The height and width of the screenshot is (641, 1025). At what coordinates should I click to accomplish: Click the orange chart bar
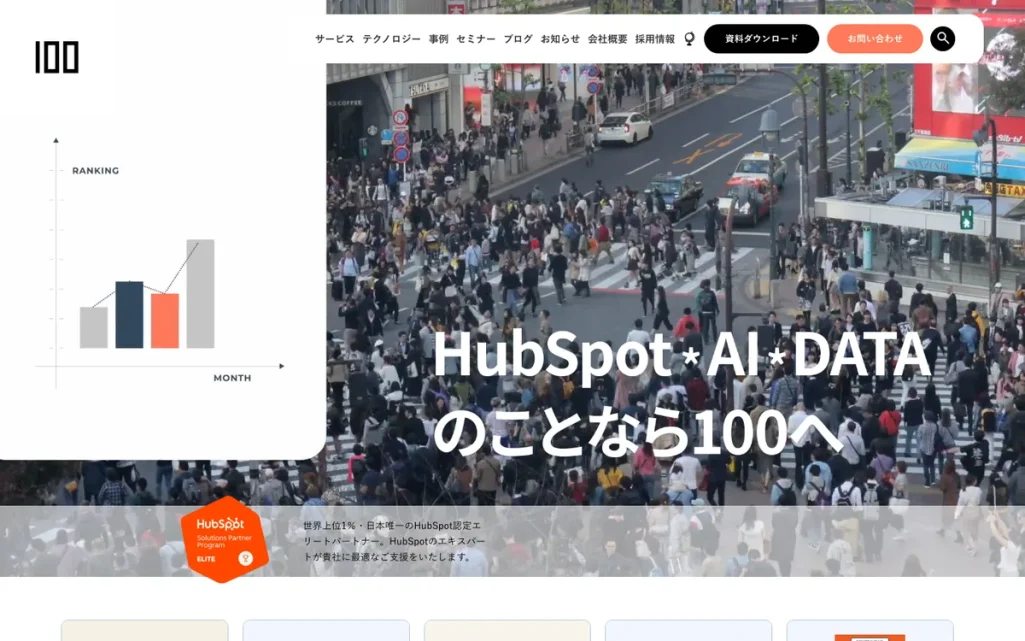coord(165,321)
